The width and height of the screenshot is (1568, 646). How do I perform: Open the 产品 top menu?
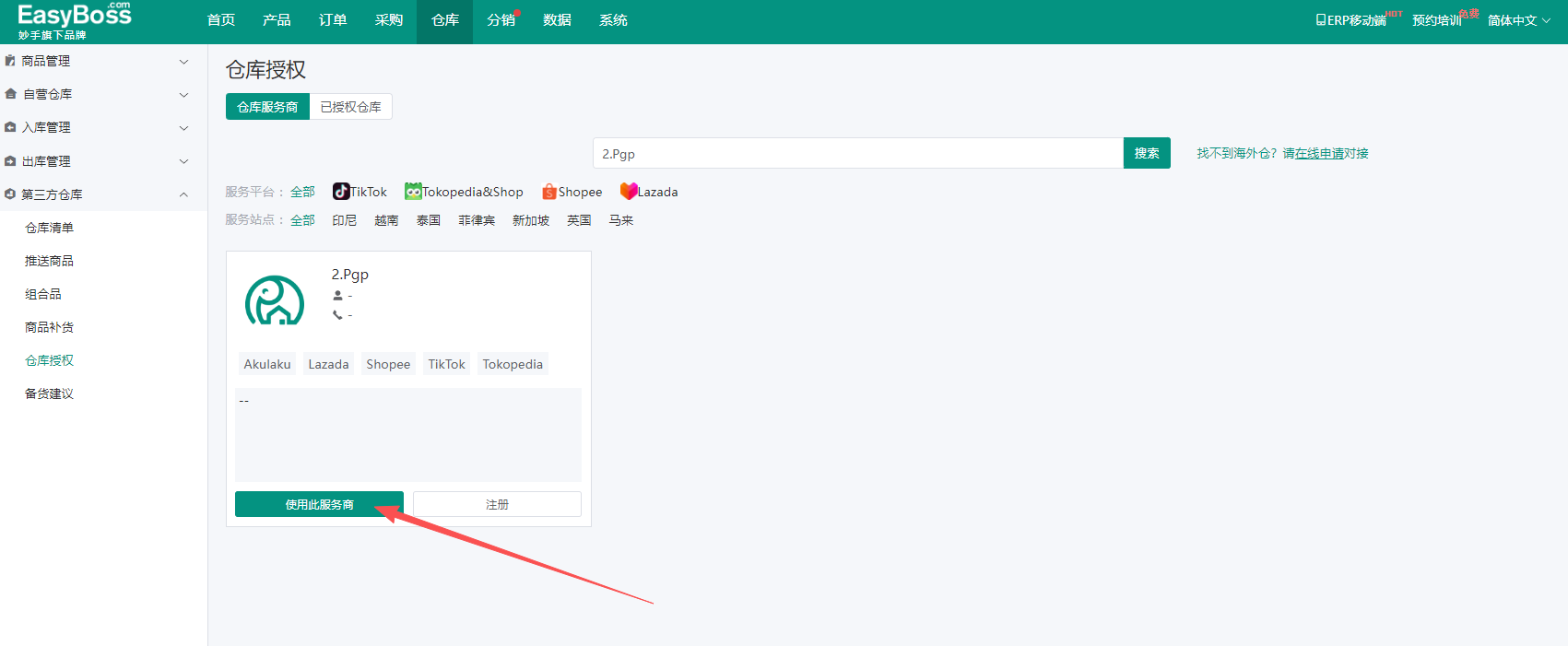(277, 20)
